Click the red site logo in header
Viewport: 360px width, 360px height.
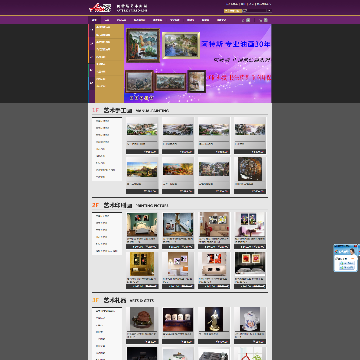pyautogui.click(x=100, y=7)
